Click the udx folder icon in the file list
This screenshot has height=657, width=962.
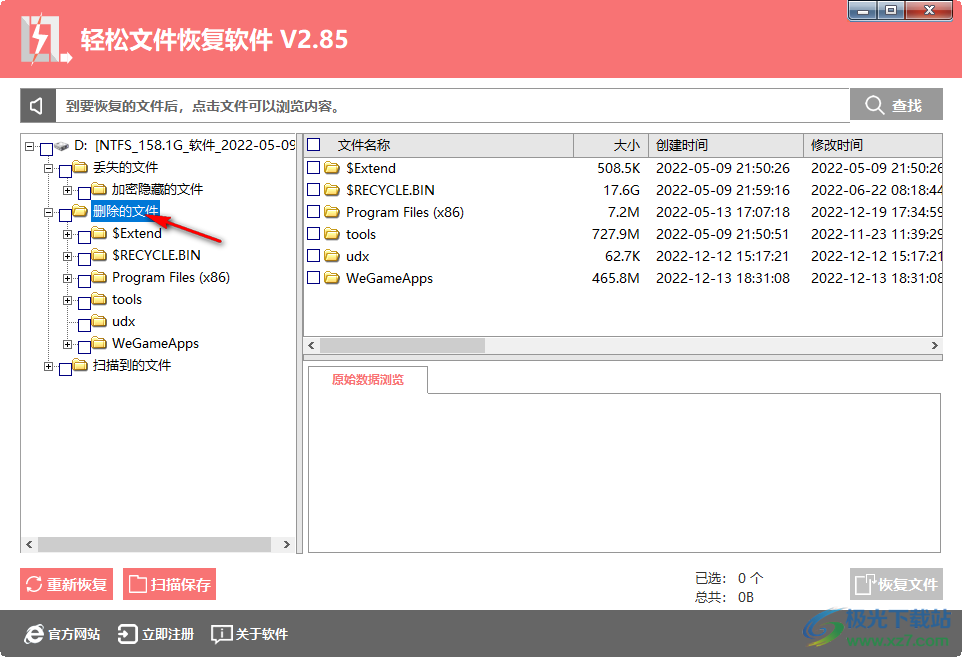tap(332, 256)
